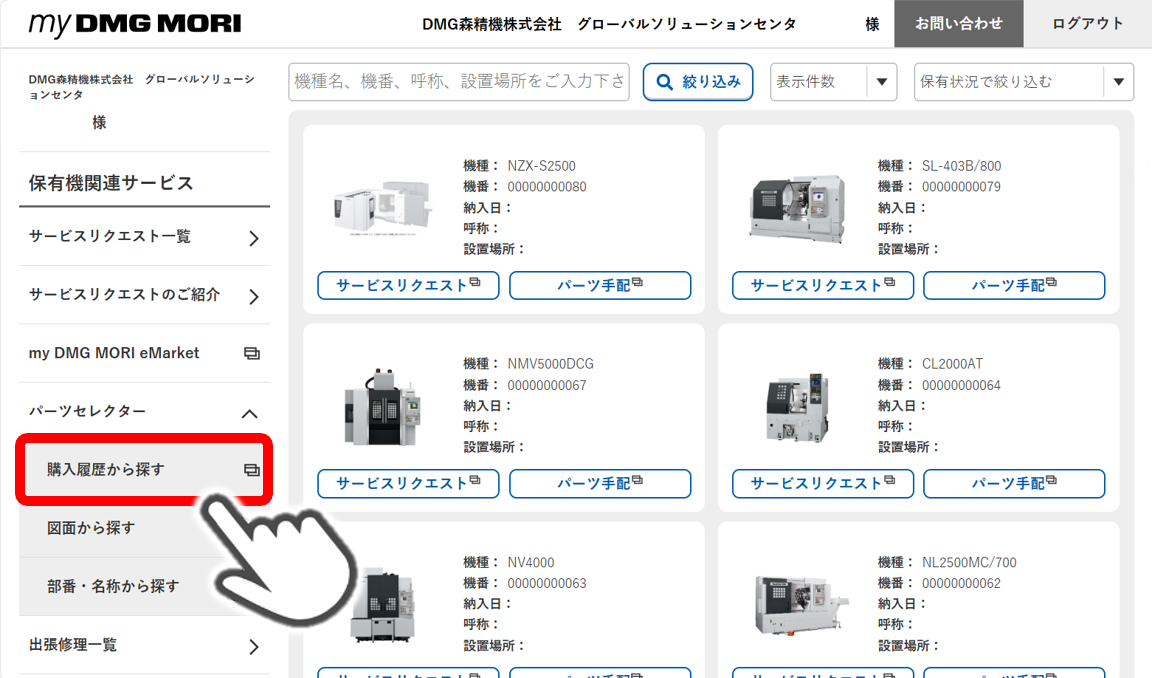Open the 保有状況で絞り込む filter dropdown

coord(1117,81)
